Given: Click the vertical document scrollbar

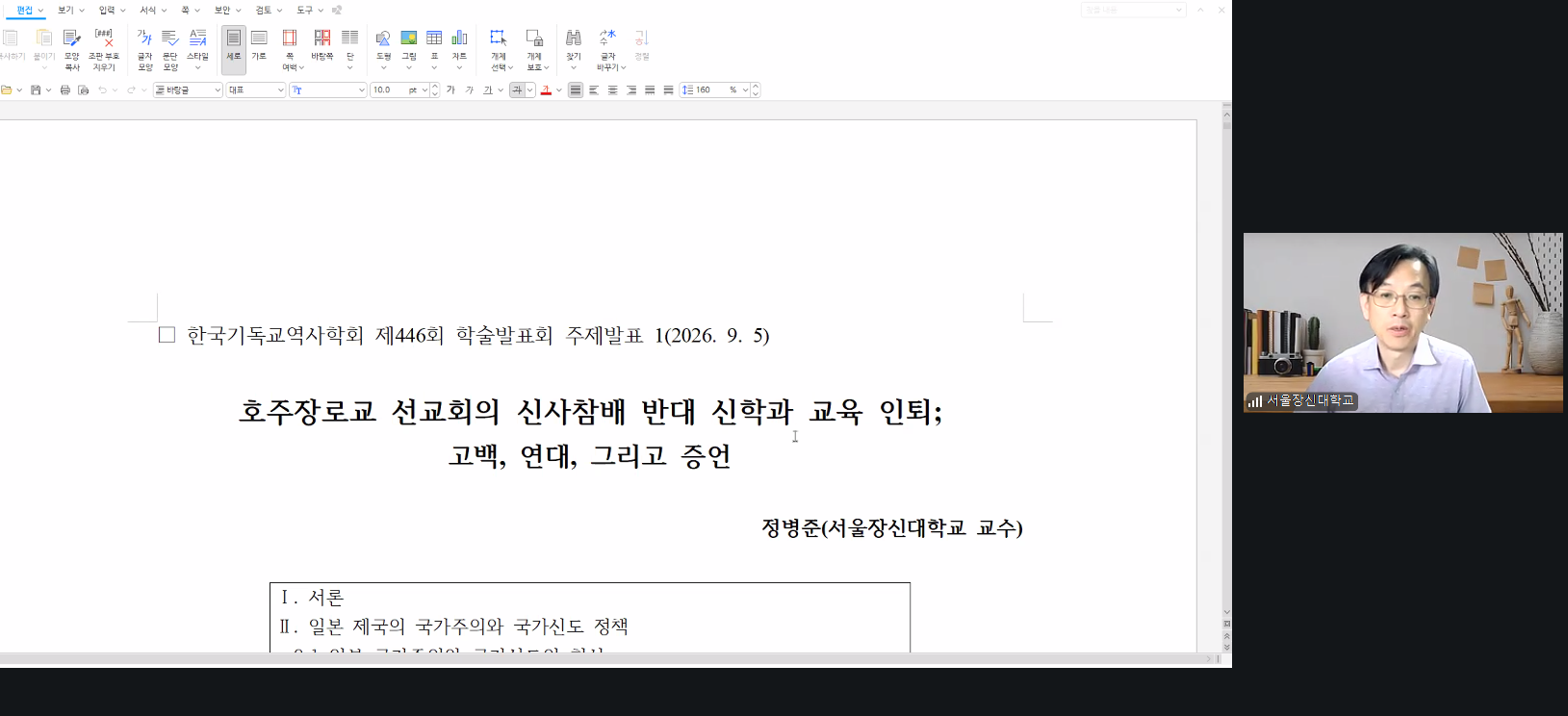Looking at the screenshot, I should coord(1226,366).
